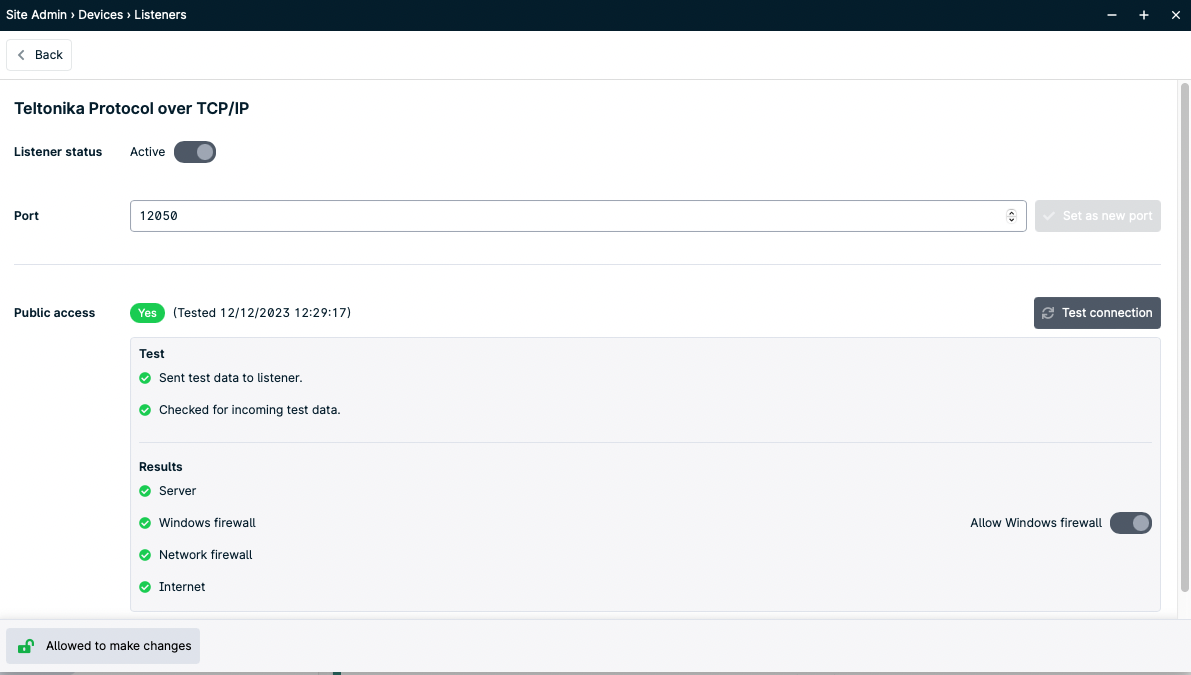Click Listeners in the breadcrumb

tap(160, 14)
